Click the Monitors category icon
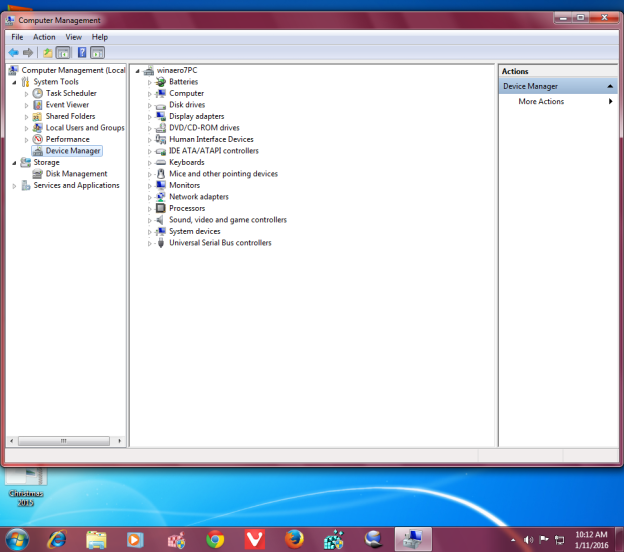Viewport: 624px width, 552px height. (x=161, y=185)
